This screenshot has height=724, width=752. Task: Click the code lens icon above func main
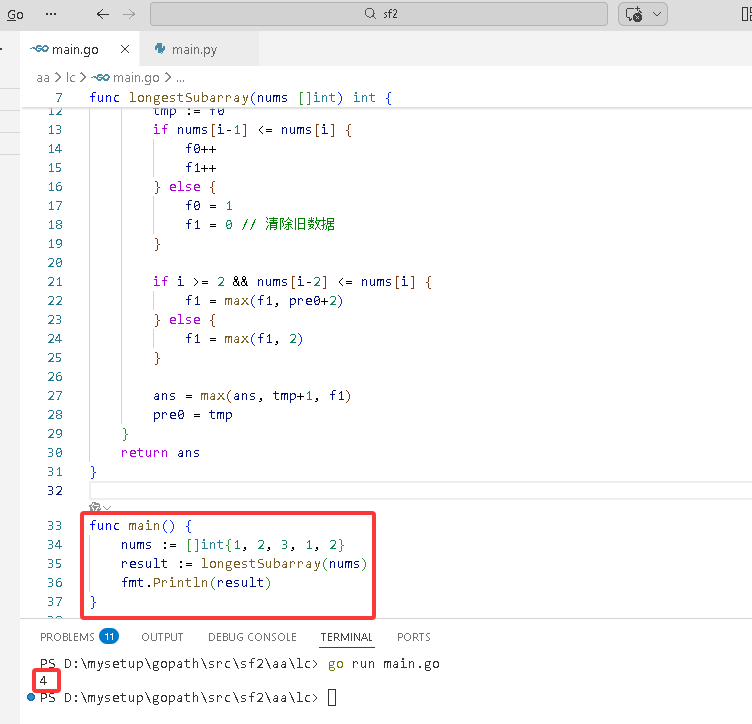point(95,507)
